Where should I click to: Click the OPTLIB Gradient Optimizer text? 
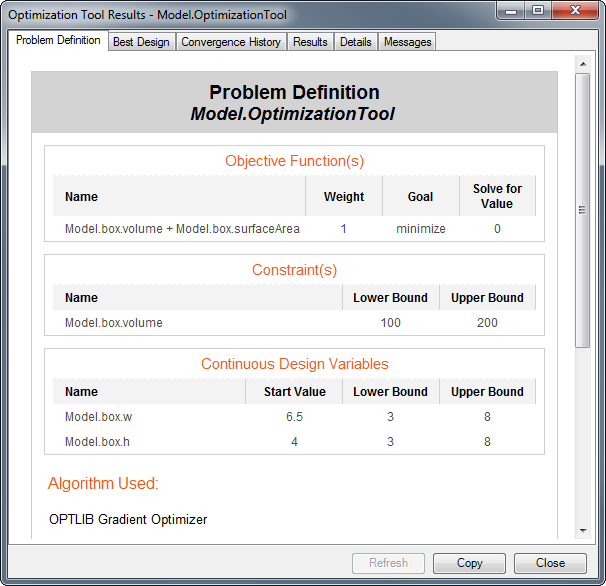pos(127,519)
